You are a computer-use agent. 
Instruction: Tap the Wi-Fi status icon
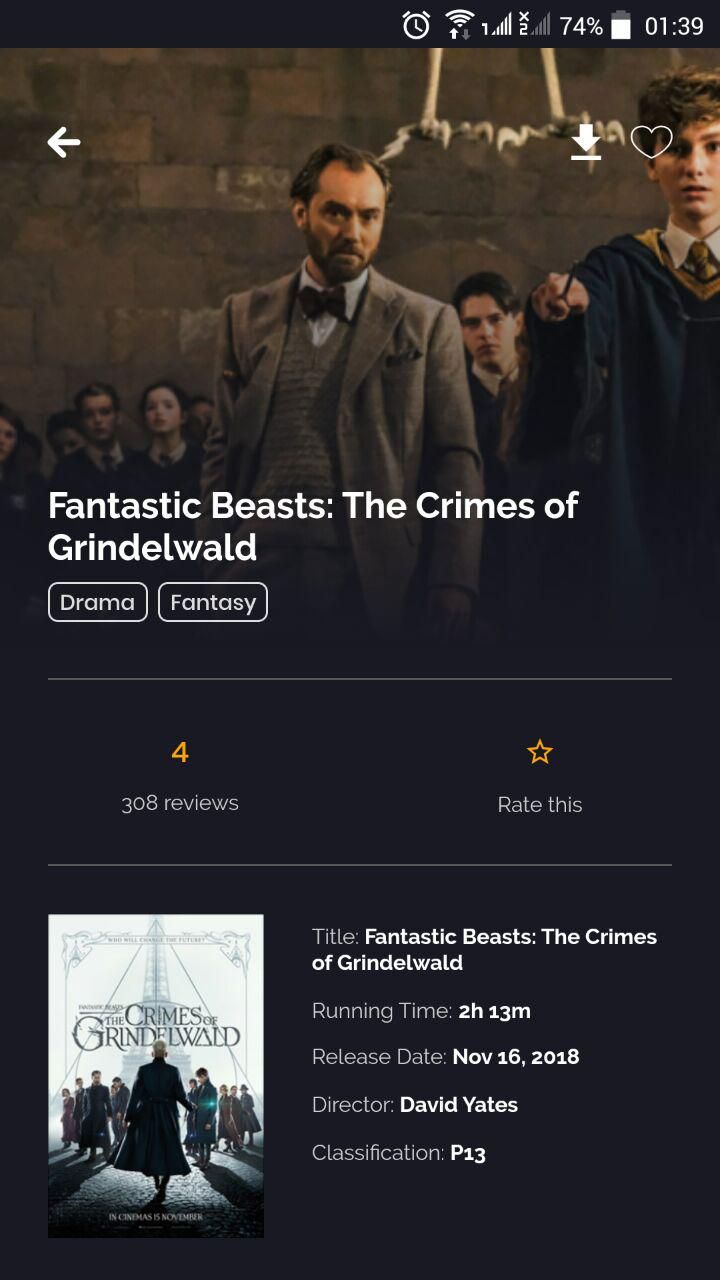459,25
